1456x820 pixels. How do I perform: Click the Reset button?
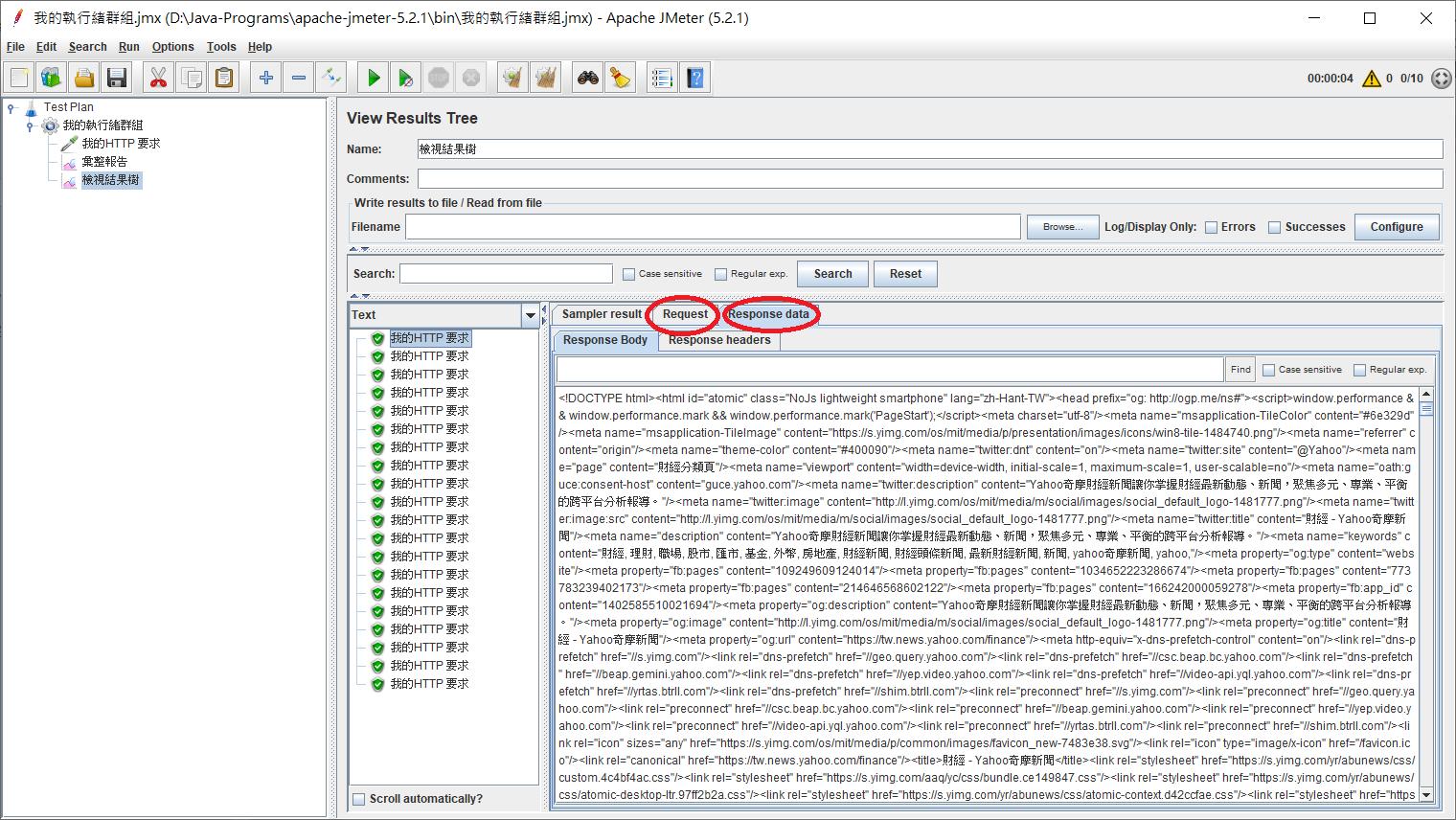[905, 274]
